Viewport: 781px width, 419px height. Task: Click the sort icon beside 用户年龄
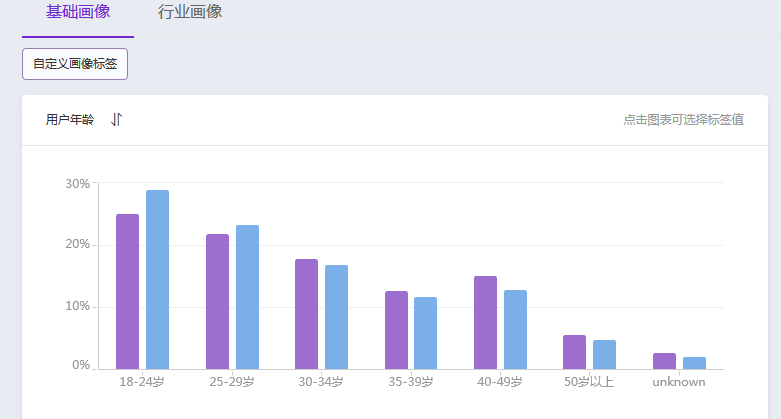coord(116,120)
